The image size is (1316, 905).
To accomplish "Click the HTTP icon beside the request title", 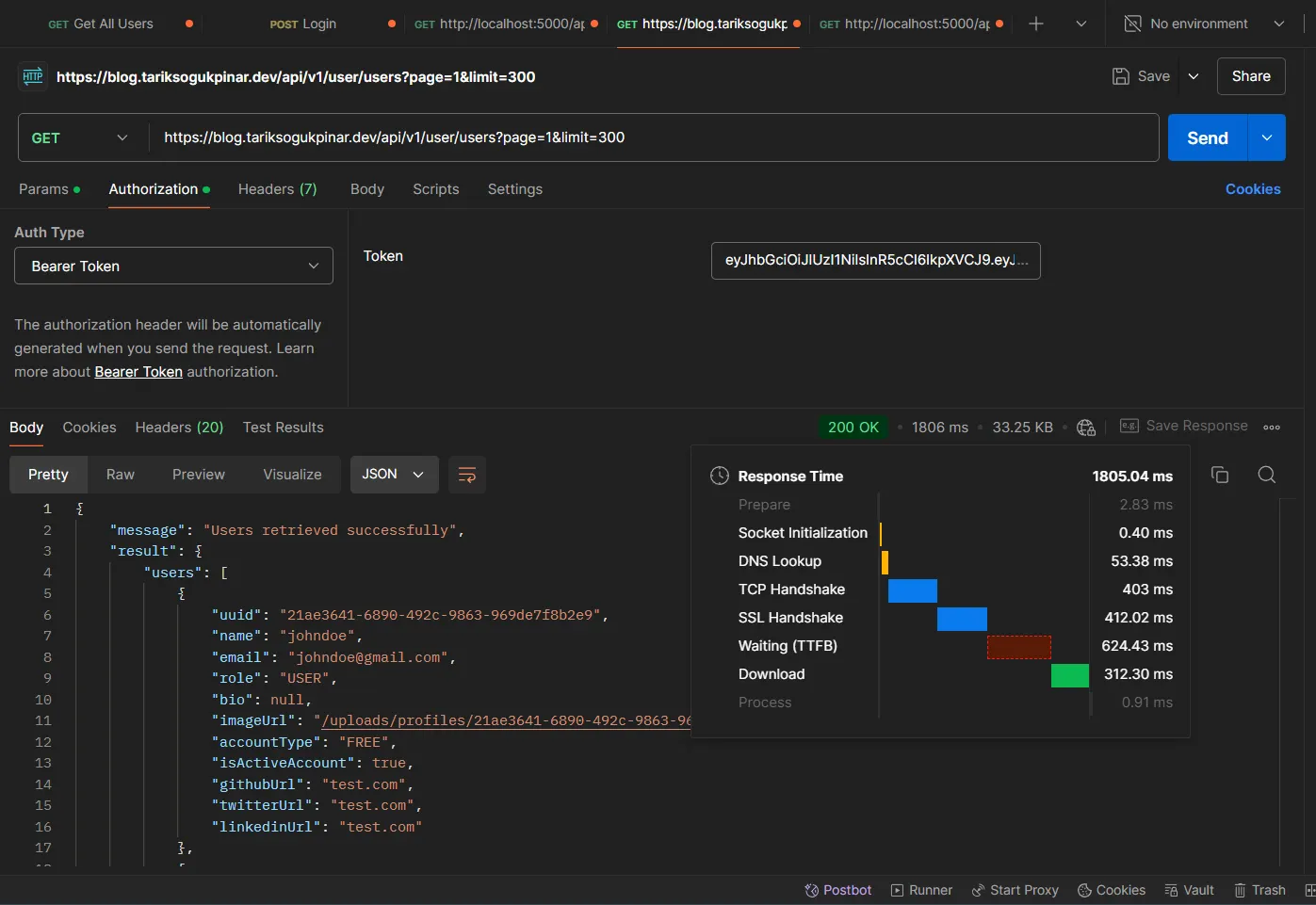I will pos(33,76).
